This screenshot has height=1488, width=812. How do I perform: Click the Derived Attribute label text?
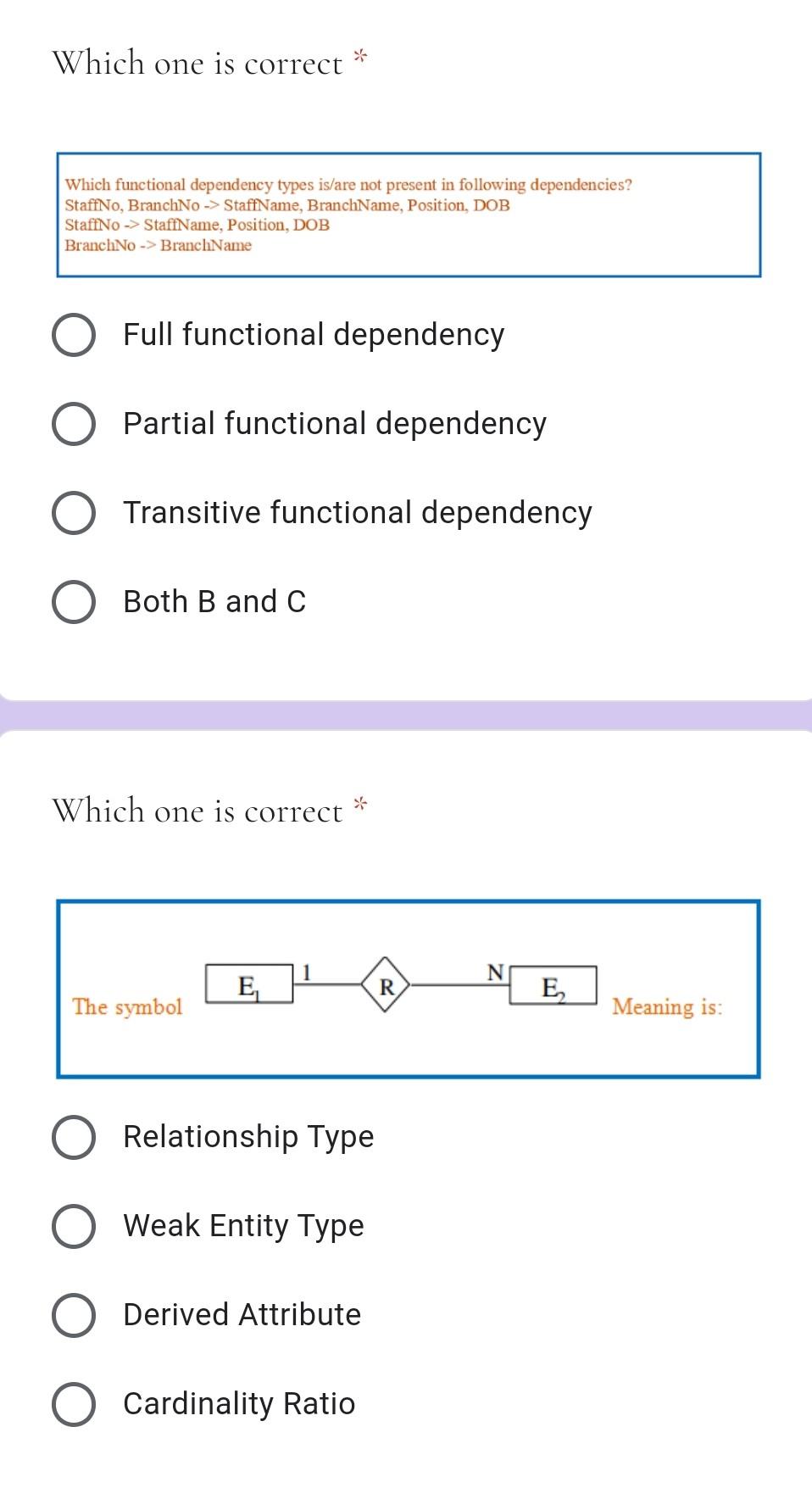[242, 1315]
